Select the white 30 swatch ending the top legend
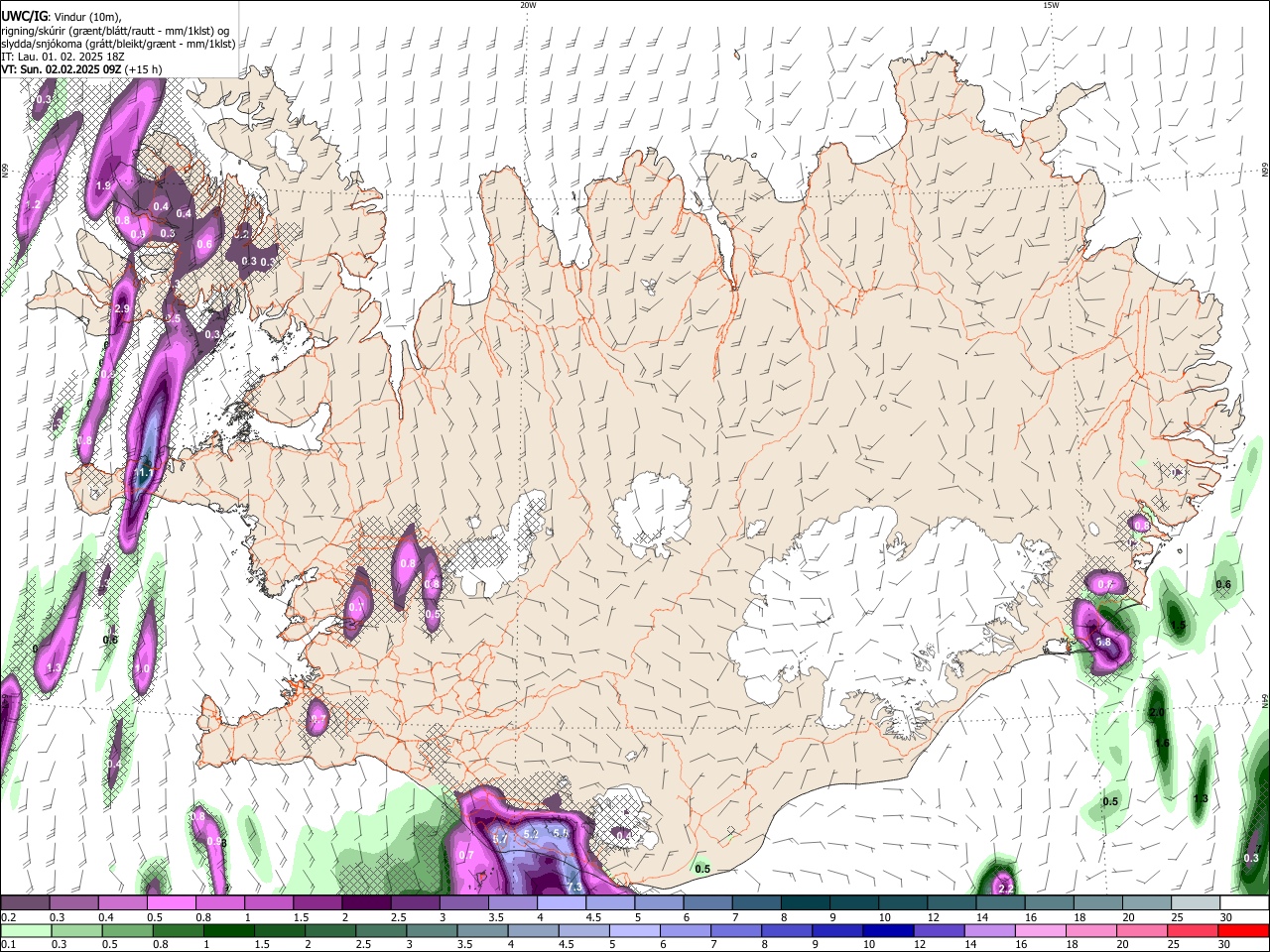This screenshot has width=1270, height=952. click(x=1244, y=903)
